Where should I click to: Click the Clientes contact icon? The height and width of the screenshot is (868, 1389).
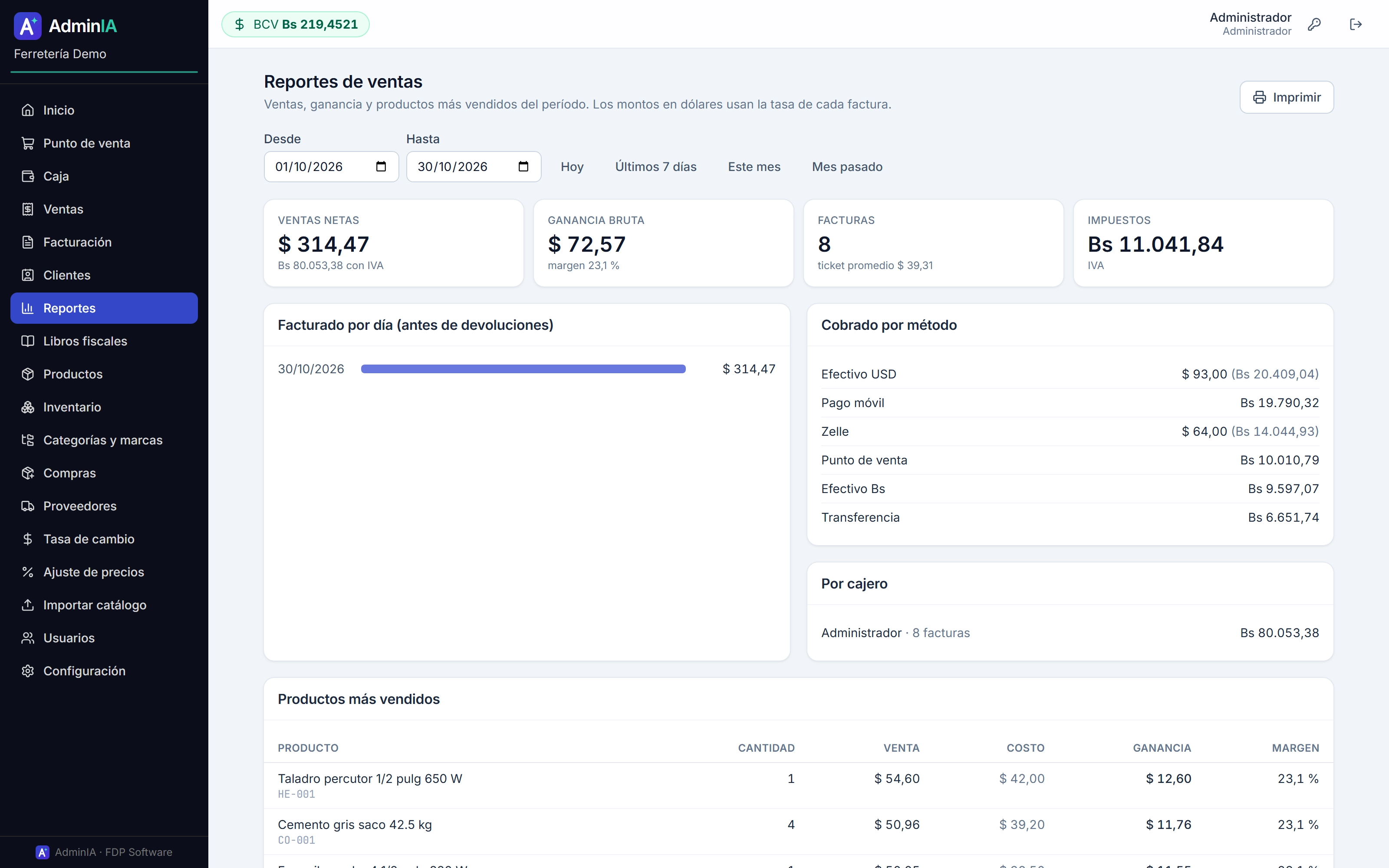tap(27, 275)
